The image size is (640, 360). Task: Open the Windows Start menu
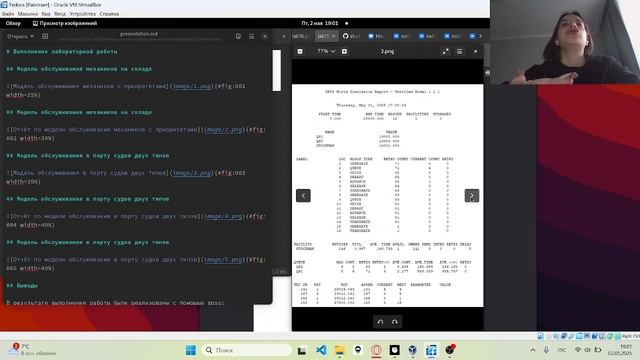coord(191,350)
